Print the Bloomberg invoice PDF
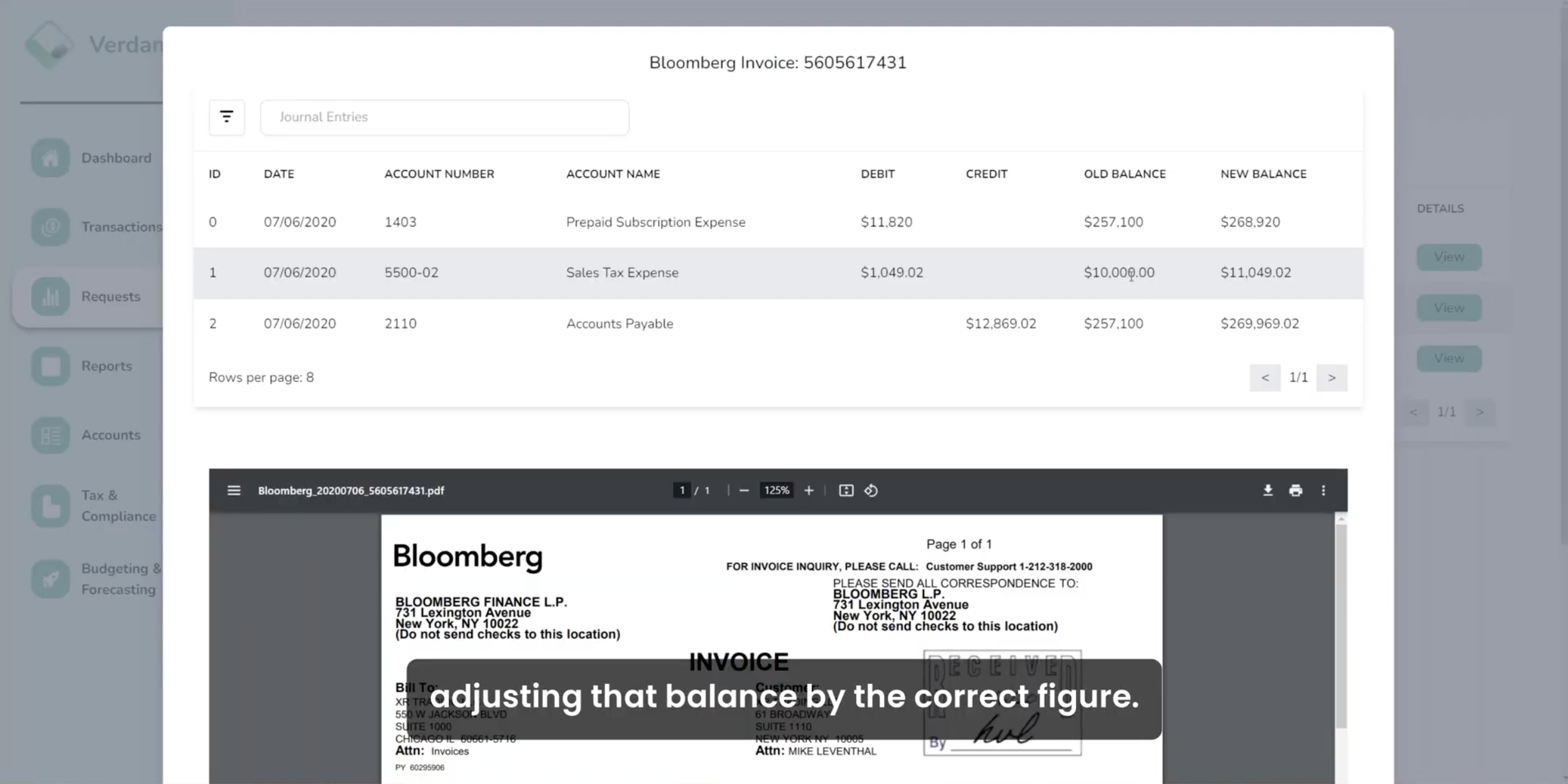Screen dimensions: 1568x784 click(1295, 491)
